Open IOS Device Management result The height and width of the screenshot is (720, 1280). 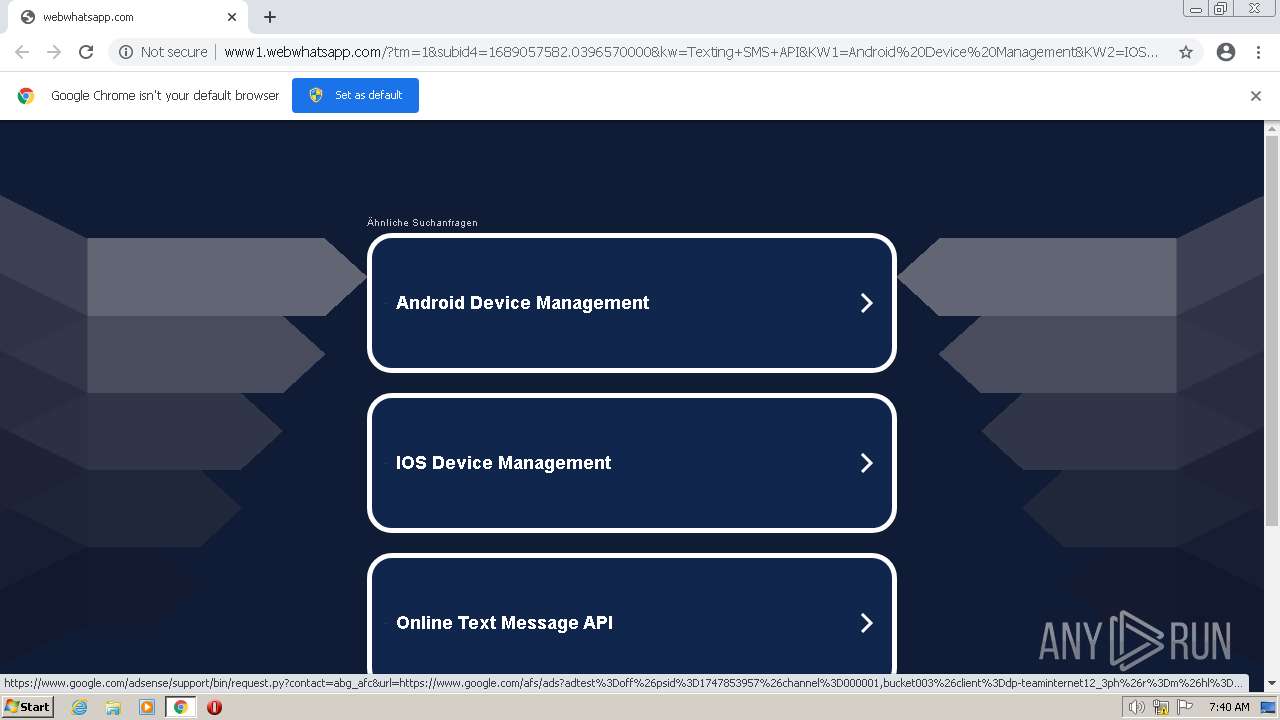632,463
